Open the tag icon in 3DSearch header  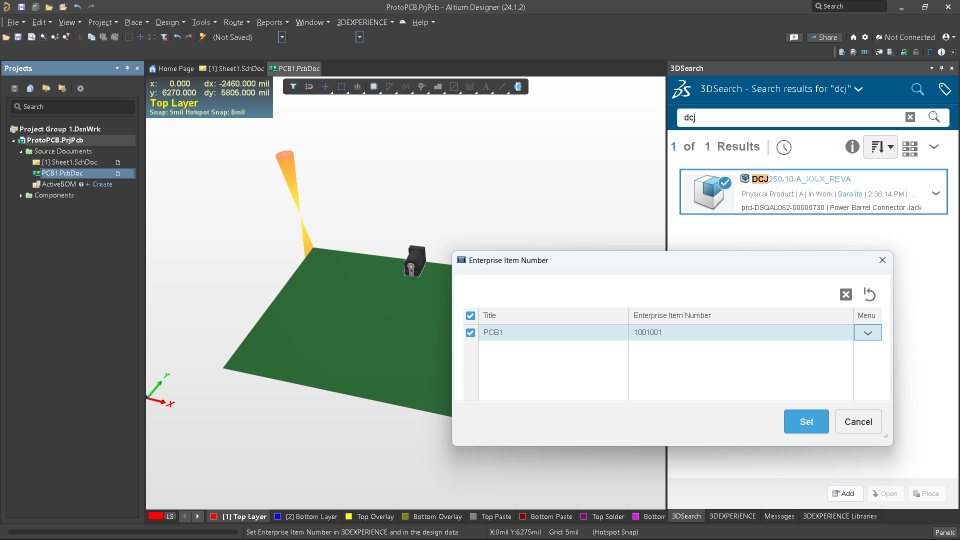(x=945, y=89)
